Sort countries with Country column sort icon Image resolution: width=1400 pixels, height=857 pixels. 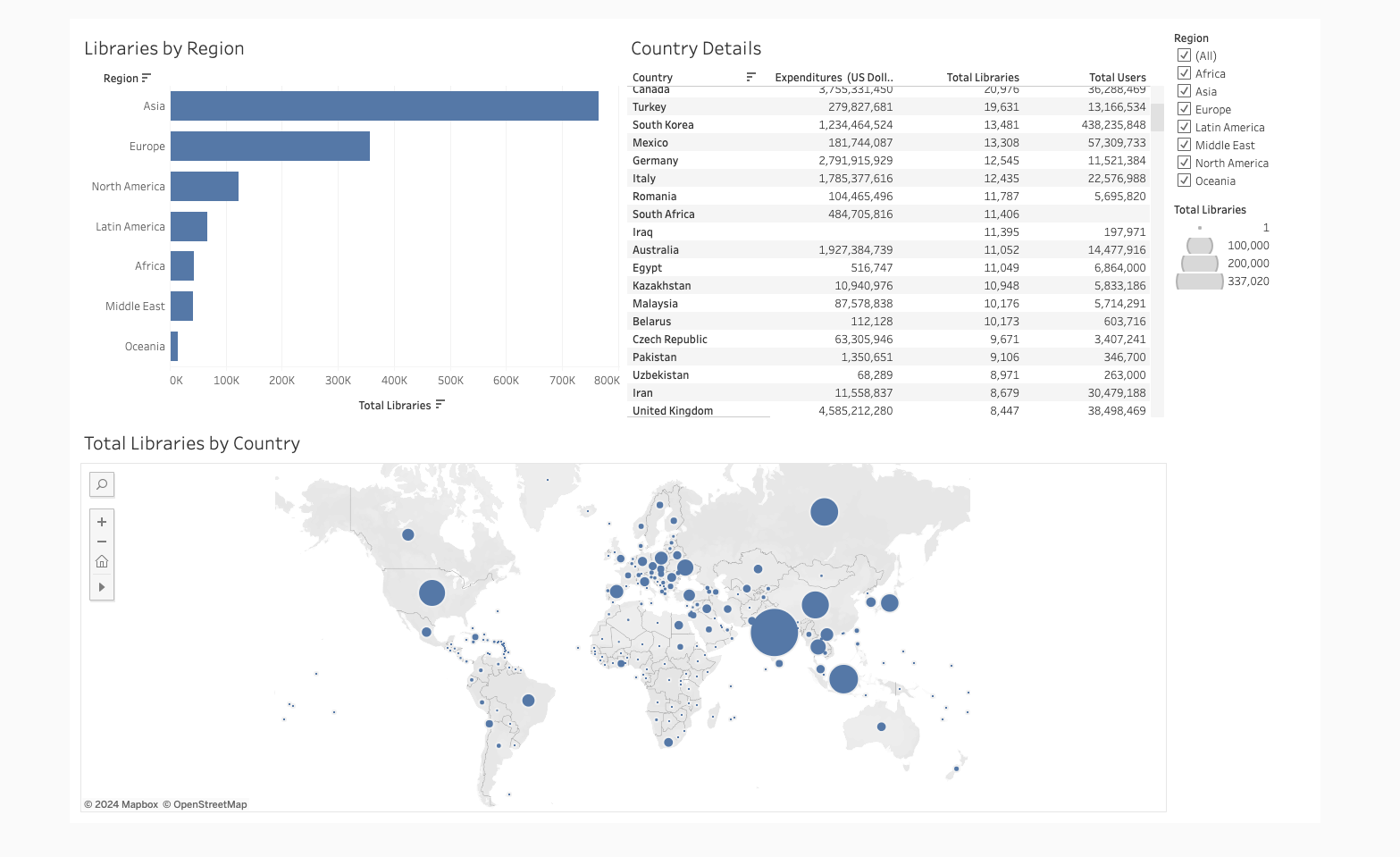pos(751,77)
